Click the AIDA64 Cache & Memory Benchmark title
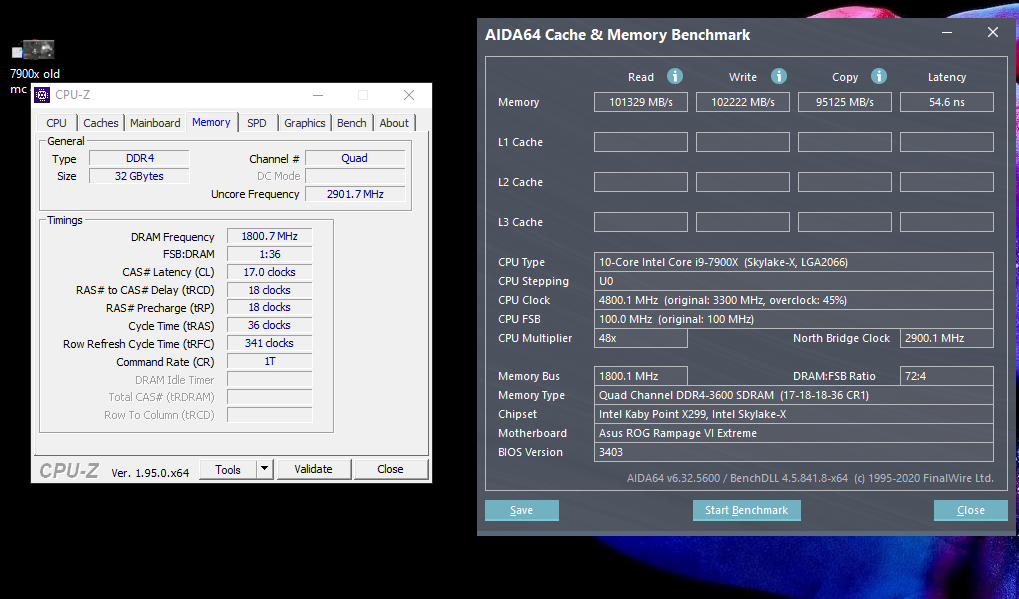1019x599 pixels. [617, 35]
